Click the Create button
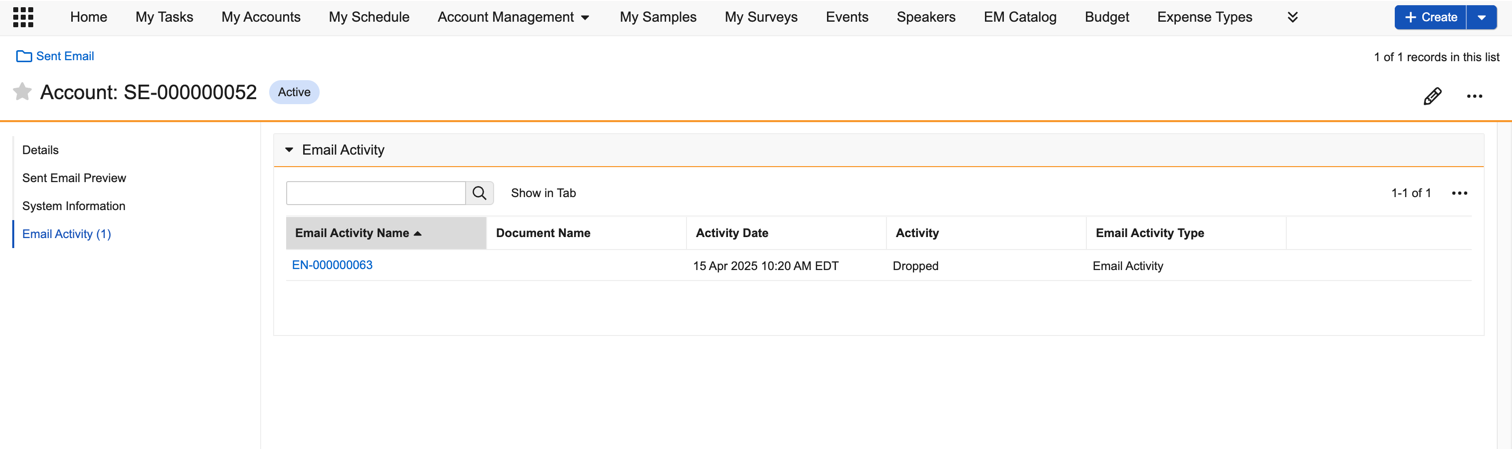The image size is (1512, 449). click(1431, 17)
